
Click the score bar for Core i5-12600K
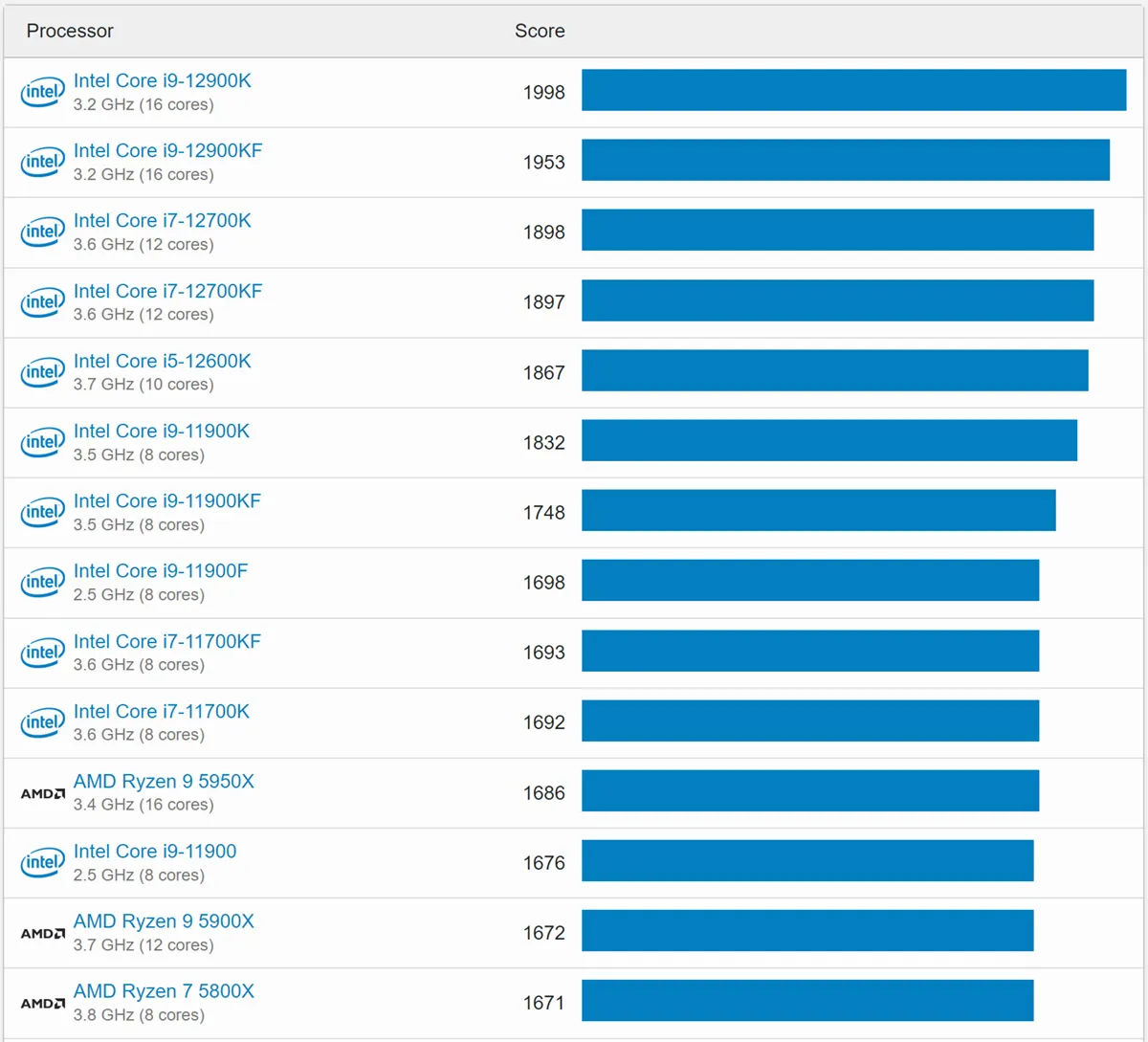click(x=835, y=370)
